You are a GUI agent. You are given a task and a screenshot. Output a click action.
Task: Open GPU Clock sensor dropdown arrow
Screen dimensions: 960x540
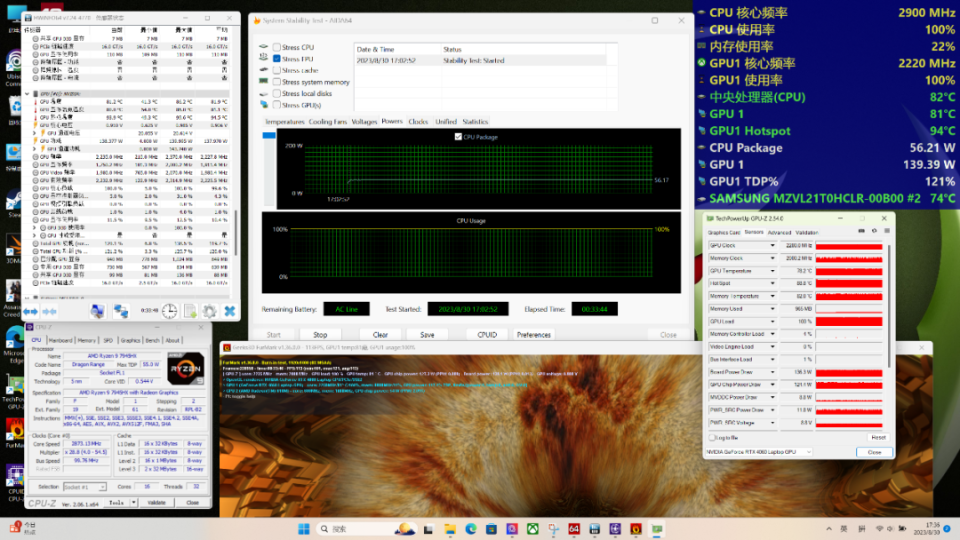(x=772, y=245)
